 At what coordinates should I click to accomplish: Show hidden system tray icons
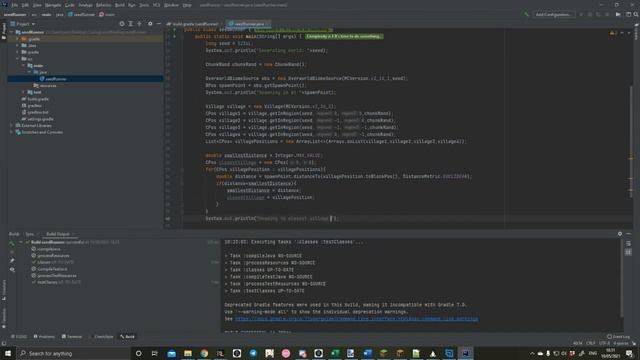tap(532, 353)
